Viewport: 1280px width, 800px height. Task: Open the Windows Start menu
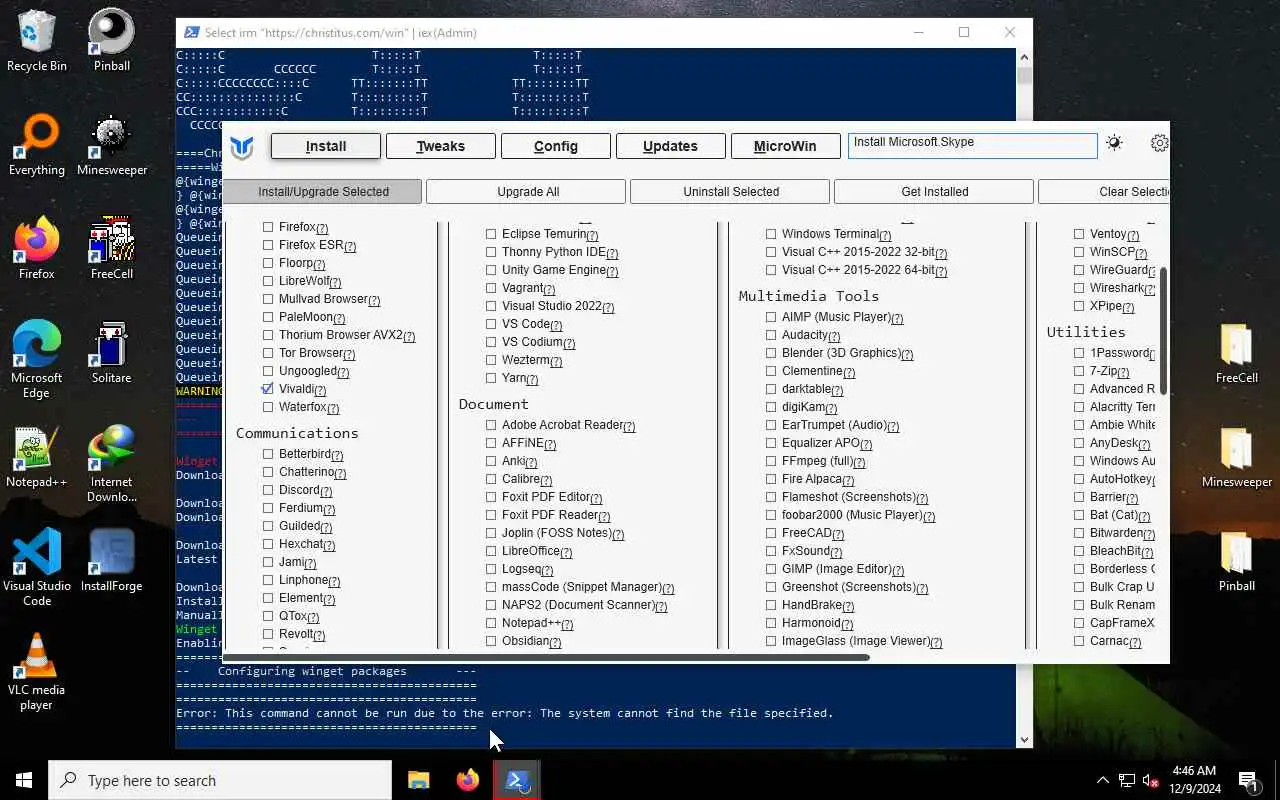pos(24,780)
